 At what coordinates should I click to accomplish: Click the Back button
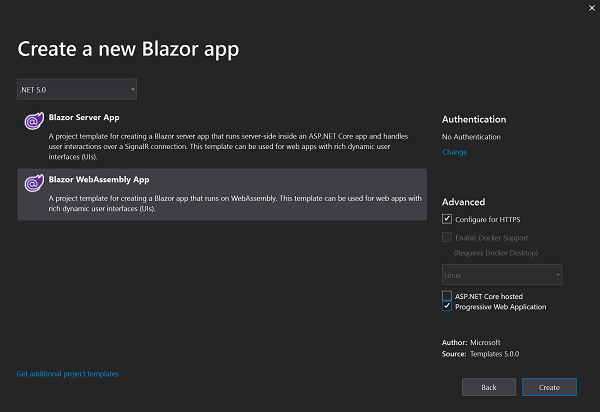click(x=489, y=387)
